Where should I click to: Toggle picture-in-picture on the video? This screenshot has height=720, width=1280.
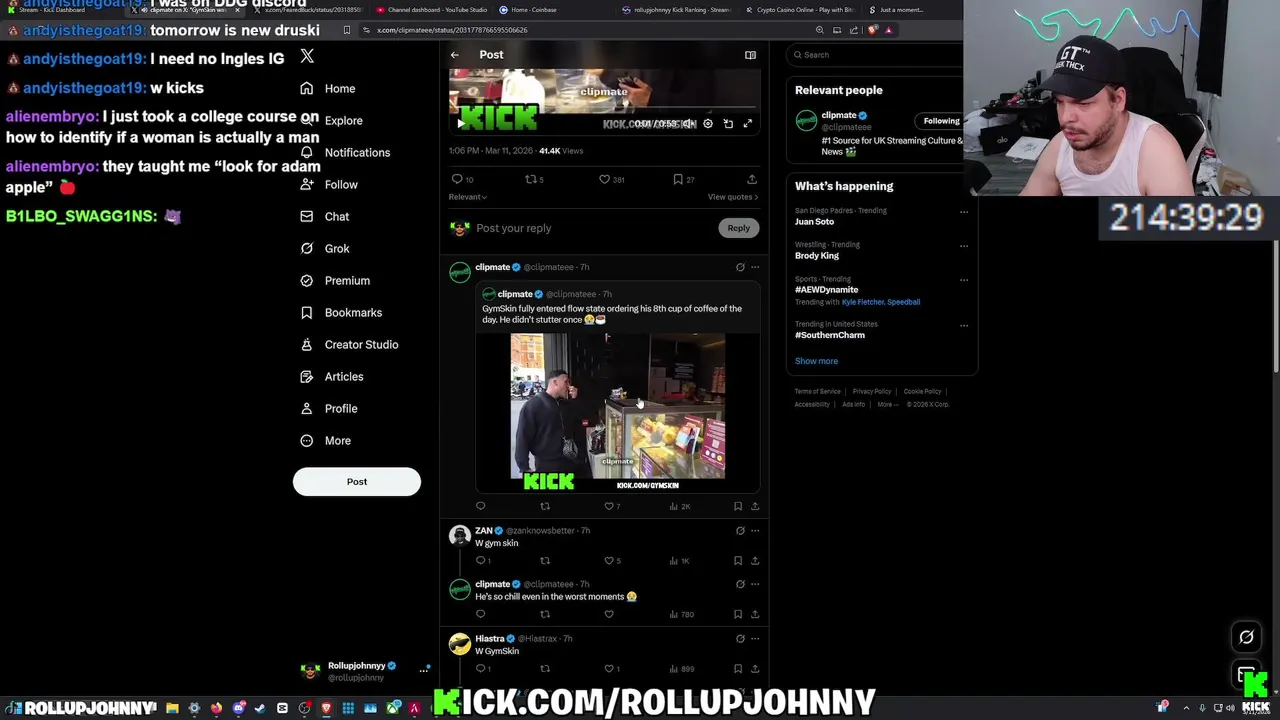click(728, 124)
